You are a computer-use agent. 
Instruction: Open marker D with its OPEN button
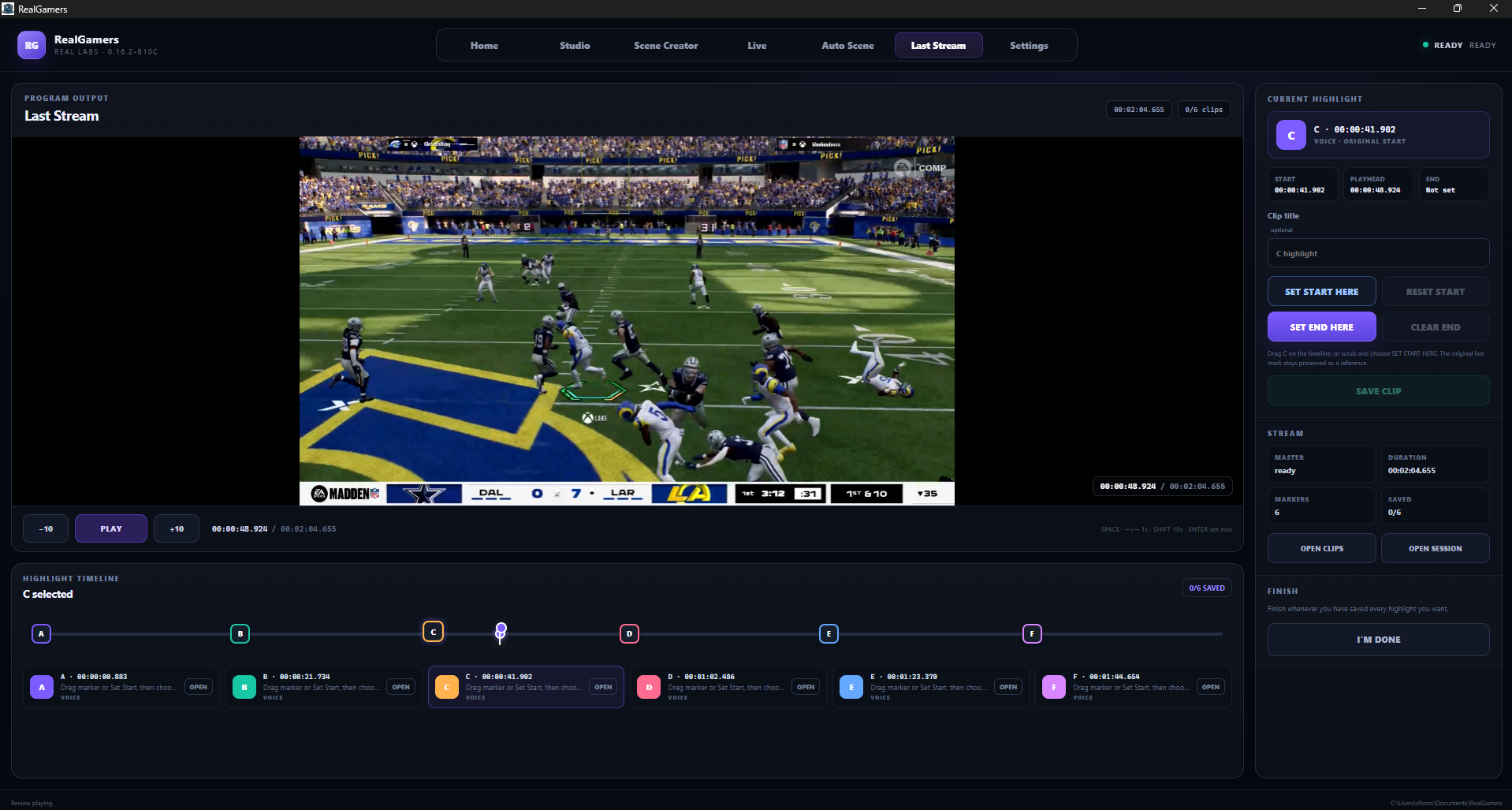806,687
